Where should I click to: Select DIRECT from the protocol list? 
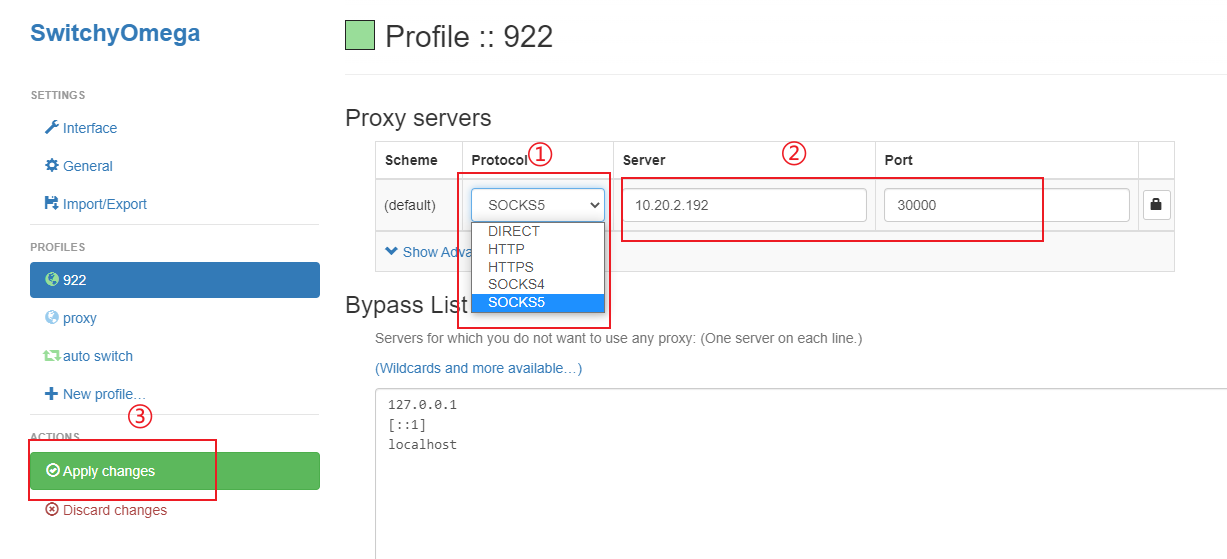pos(514,231)
